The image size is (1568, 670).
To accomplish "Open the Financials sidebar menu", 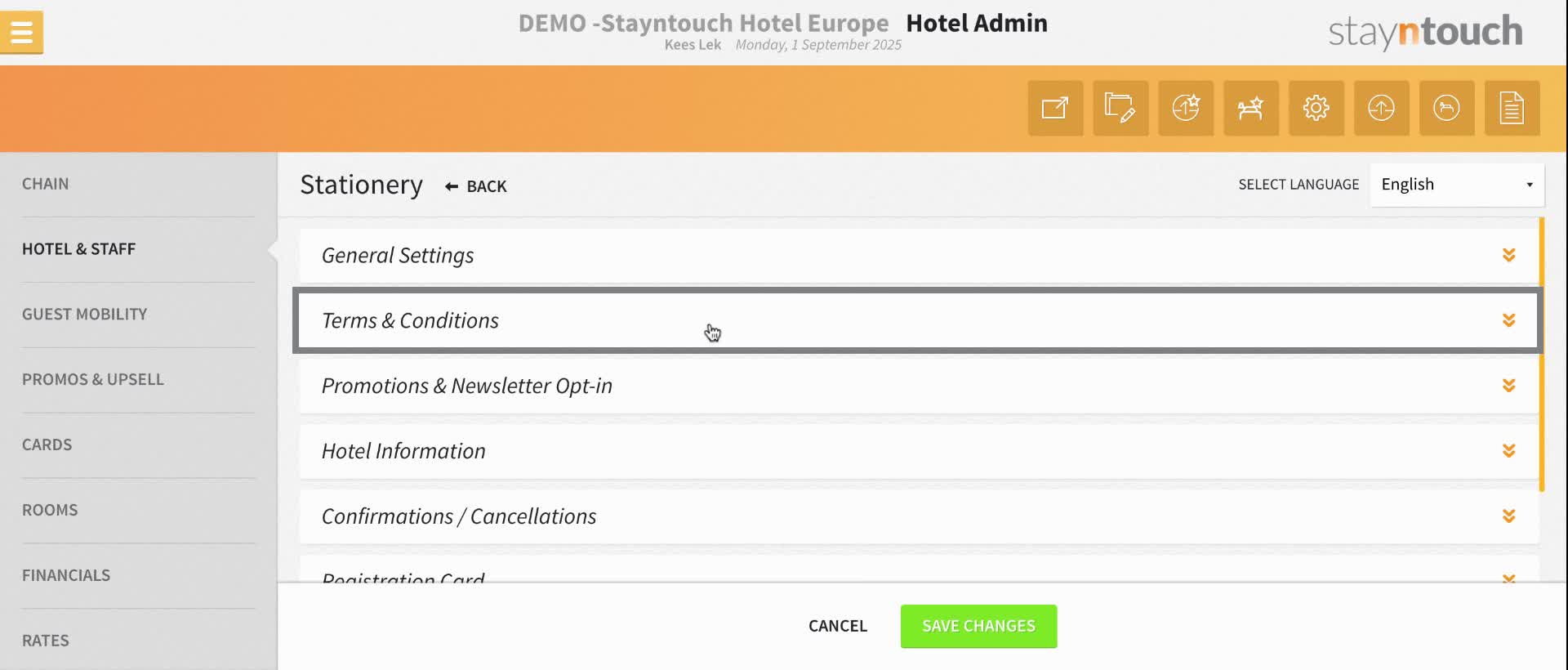I will (66, 575).
